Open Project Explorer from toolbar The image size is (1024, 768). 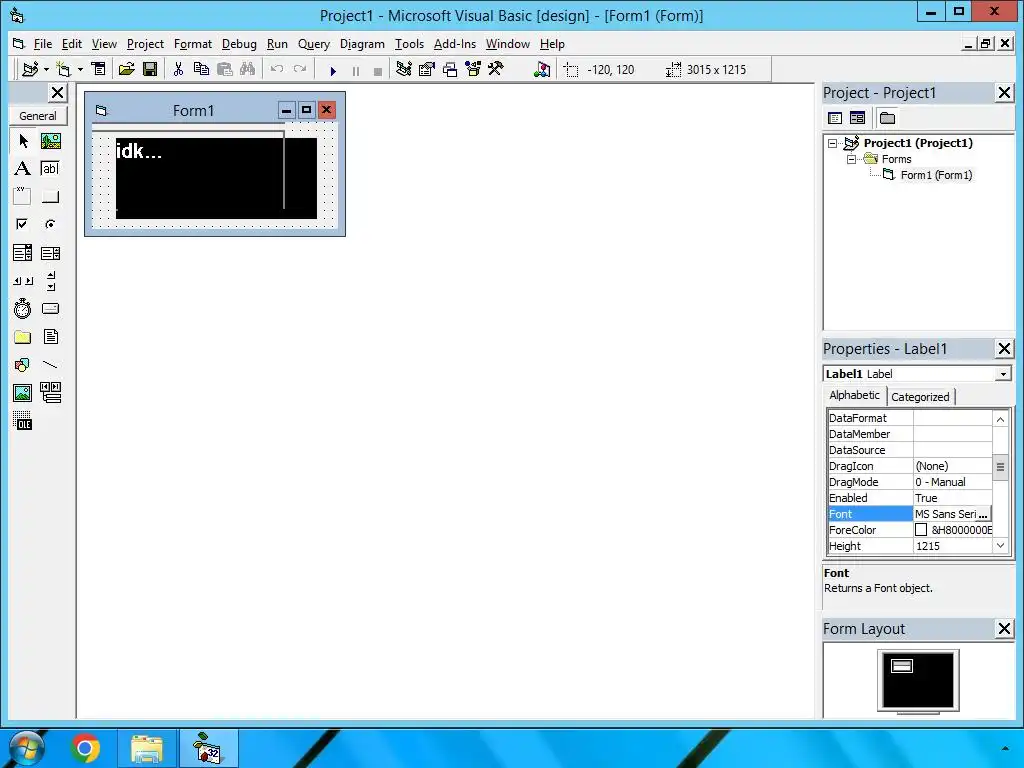(404, 69)
